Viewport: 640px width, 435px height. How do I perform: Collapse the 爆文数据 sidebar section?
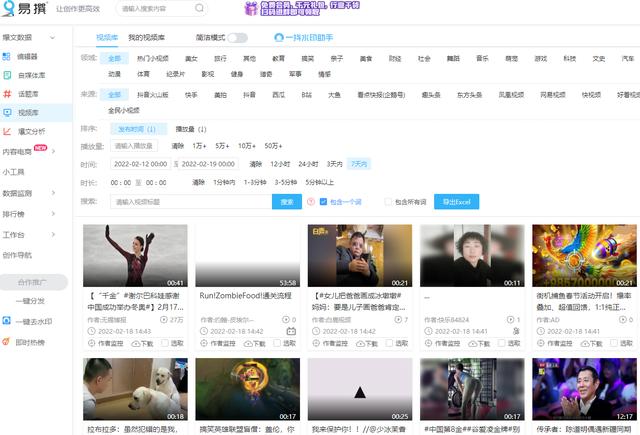tap(68, 37)
